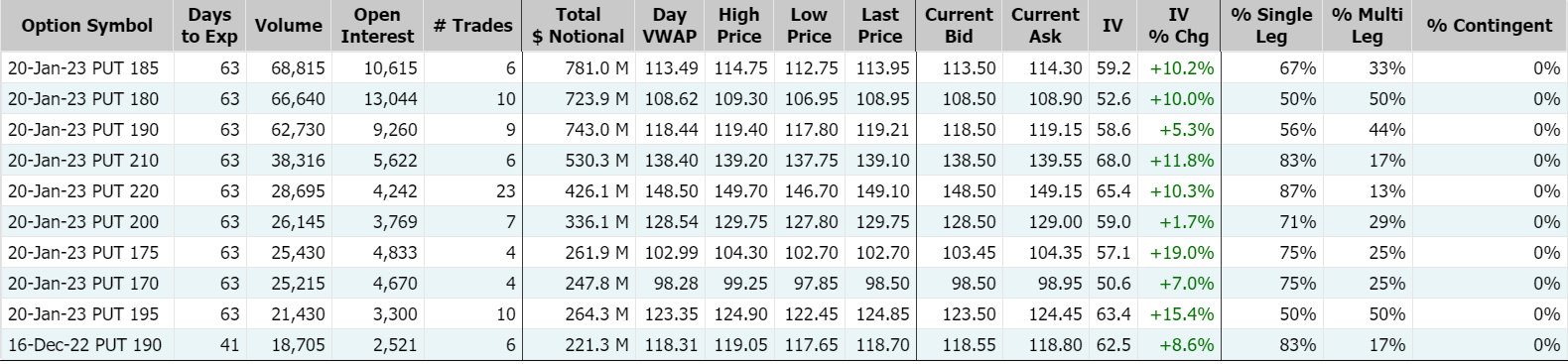Click the Days to Exp column header
Image resolution: width=1568 pixels, height=364 pixels.
(x=209, y=26)
